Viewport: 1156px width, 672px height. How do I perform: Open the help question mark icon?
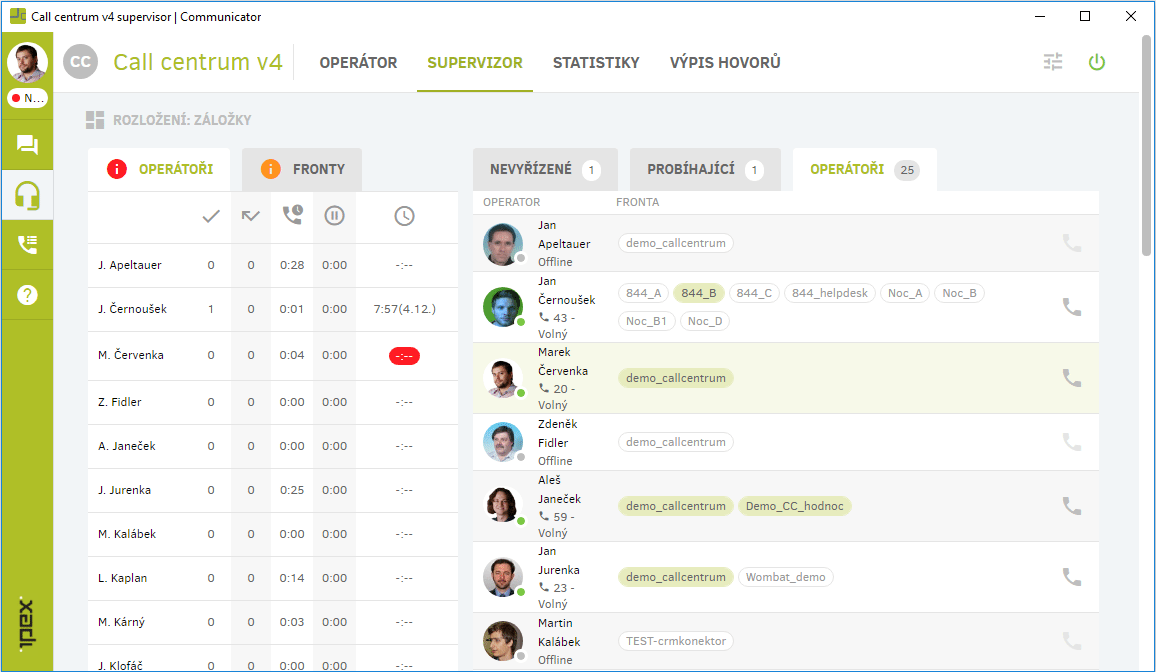pyautogui.click(x=27, y=295)
